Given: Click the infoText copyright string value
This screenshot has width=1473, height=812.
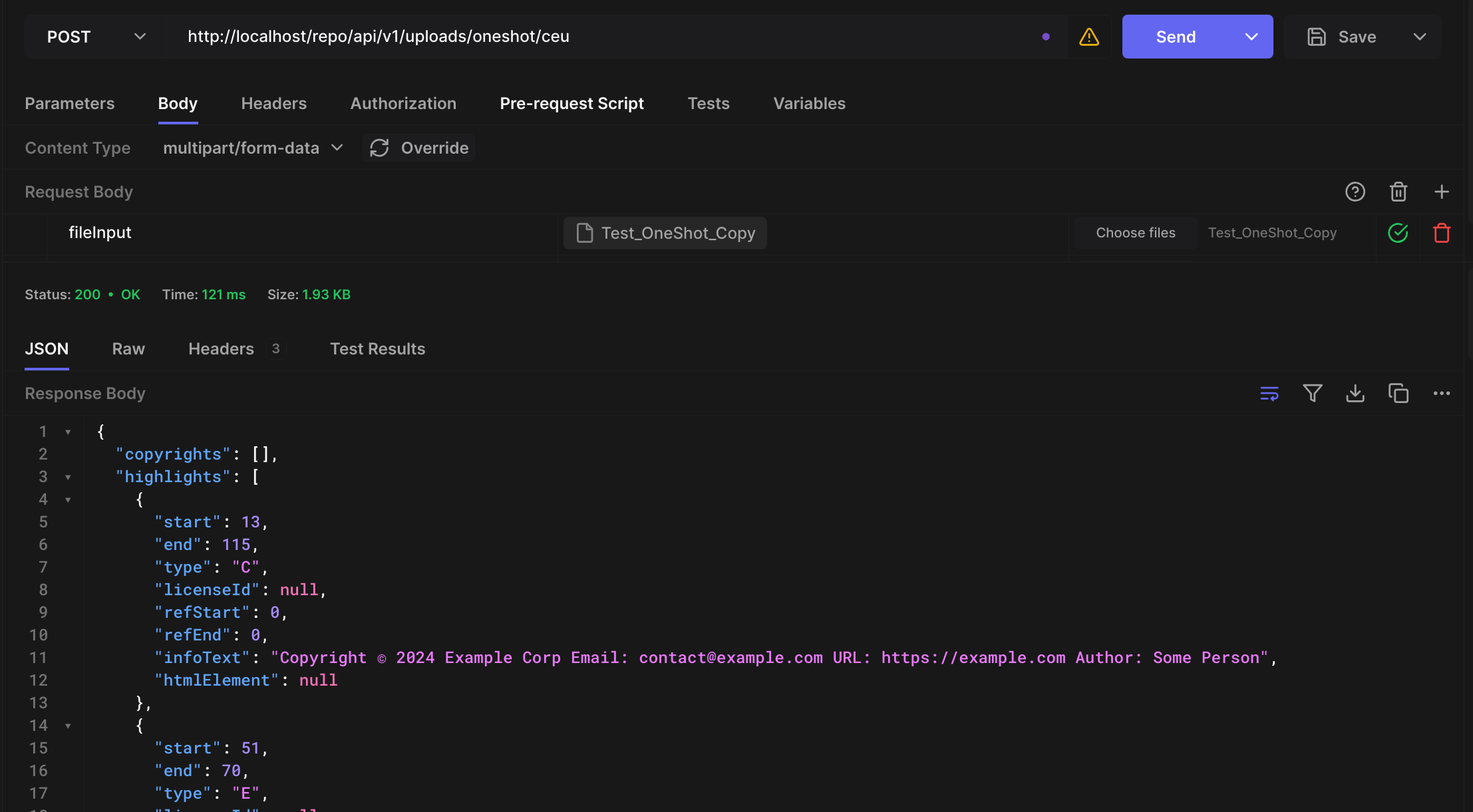Looking at the screenshot, I should click(770, 658).
